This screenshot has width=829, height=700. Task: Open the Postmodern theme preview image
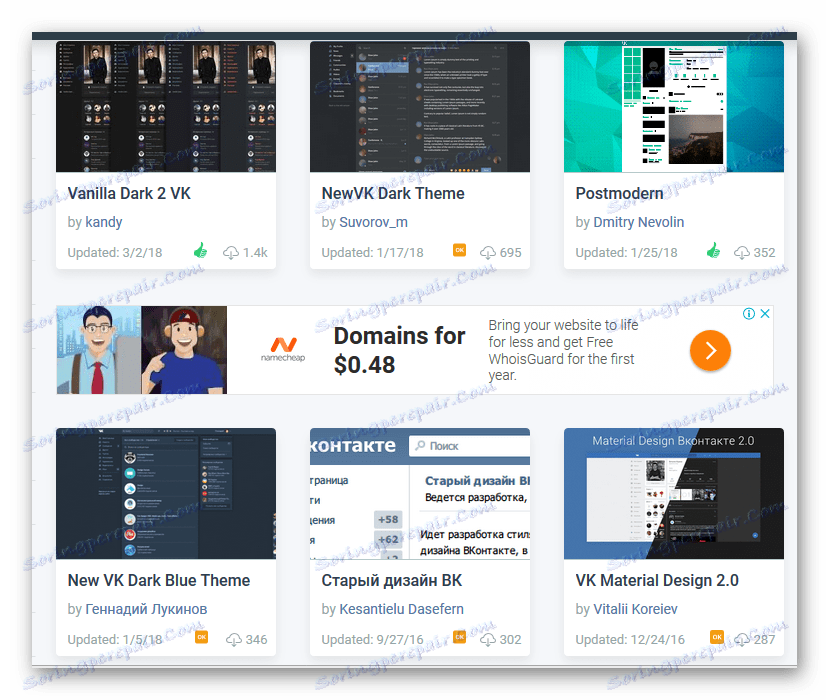674,107
